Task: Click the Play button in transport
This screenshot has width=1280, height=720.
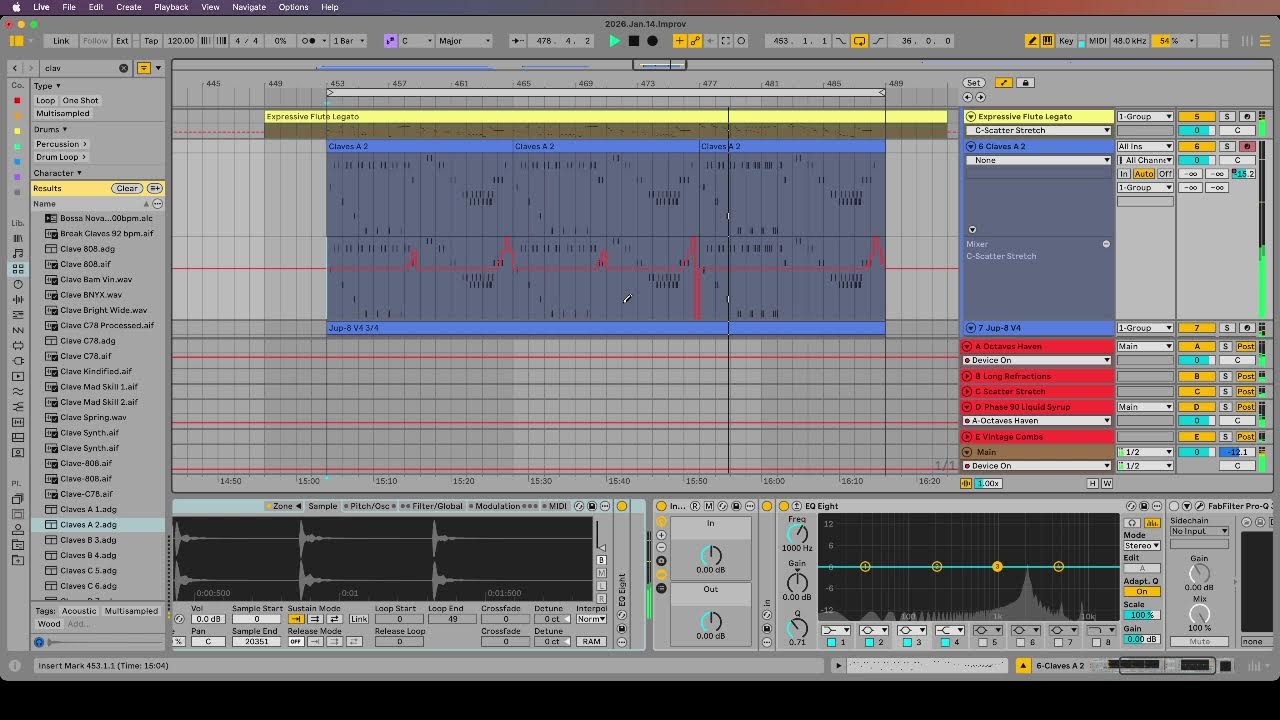Action: pyautogui.click(x=614, y=41)
